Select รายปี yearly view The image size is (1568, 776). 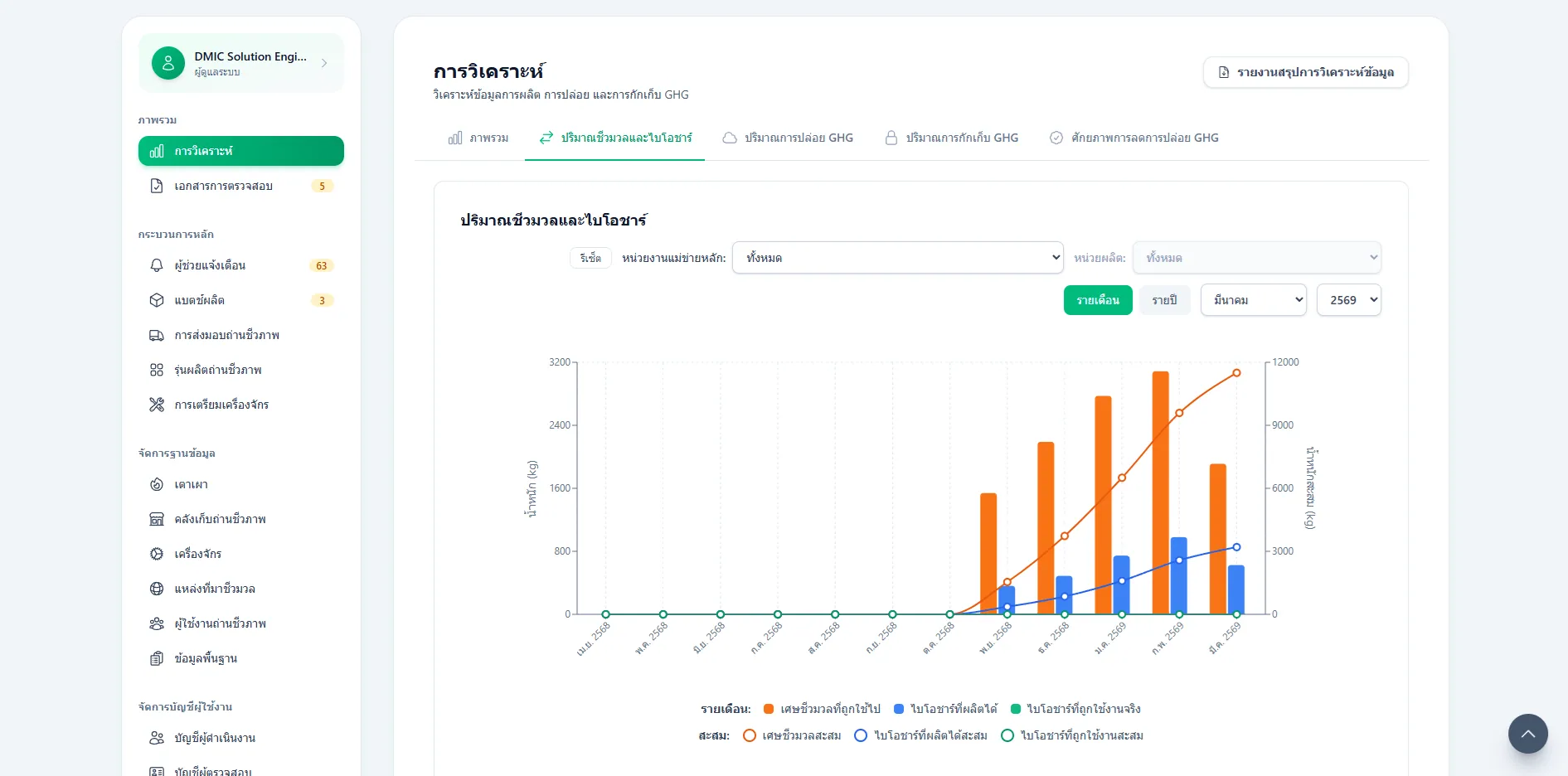click(x=1164, y=300)
